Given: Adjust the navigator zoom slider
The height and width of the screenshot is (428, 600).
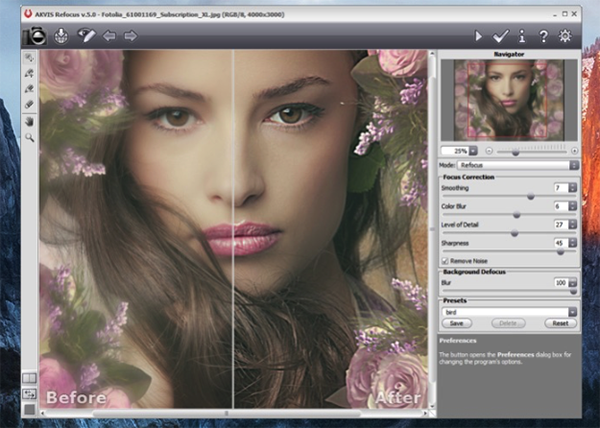Looking at the screenshot, I should (x=515, y=152).
